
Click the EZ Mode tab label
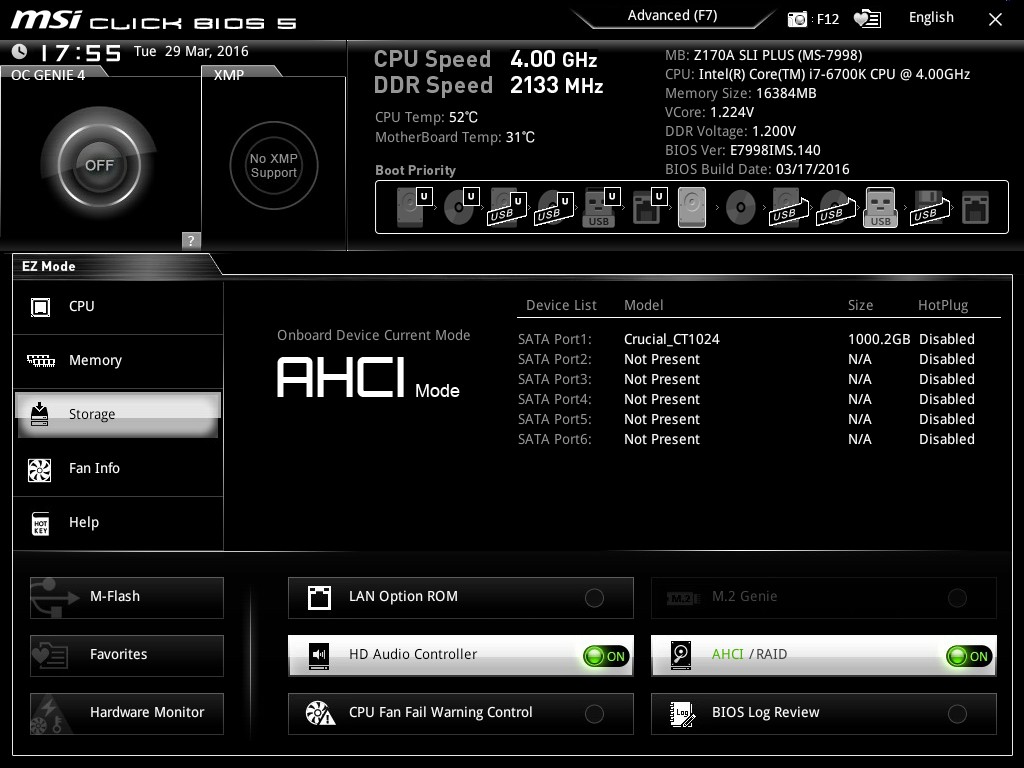(48, 266)
